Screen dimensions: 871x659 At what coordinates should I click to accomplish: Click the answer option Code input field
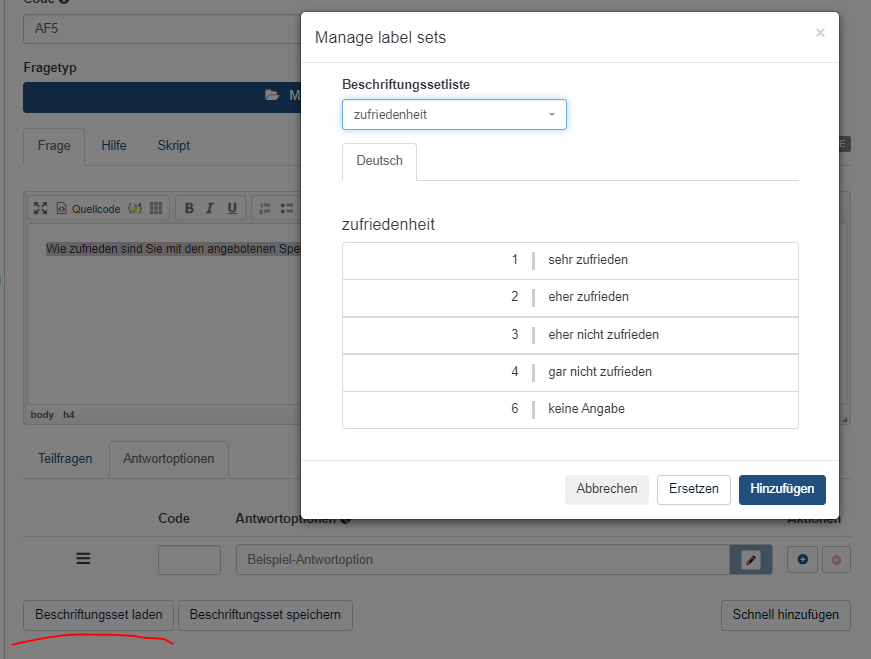pos(189,560)
